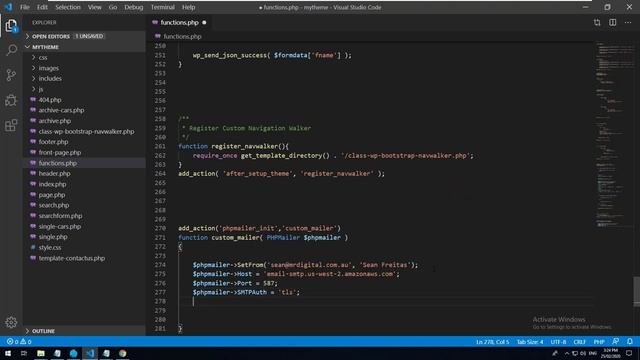
Task: Expand the Open Editors section
Action: point(84,36)
